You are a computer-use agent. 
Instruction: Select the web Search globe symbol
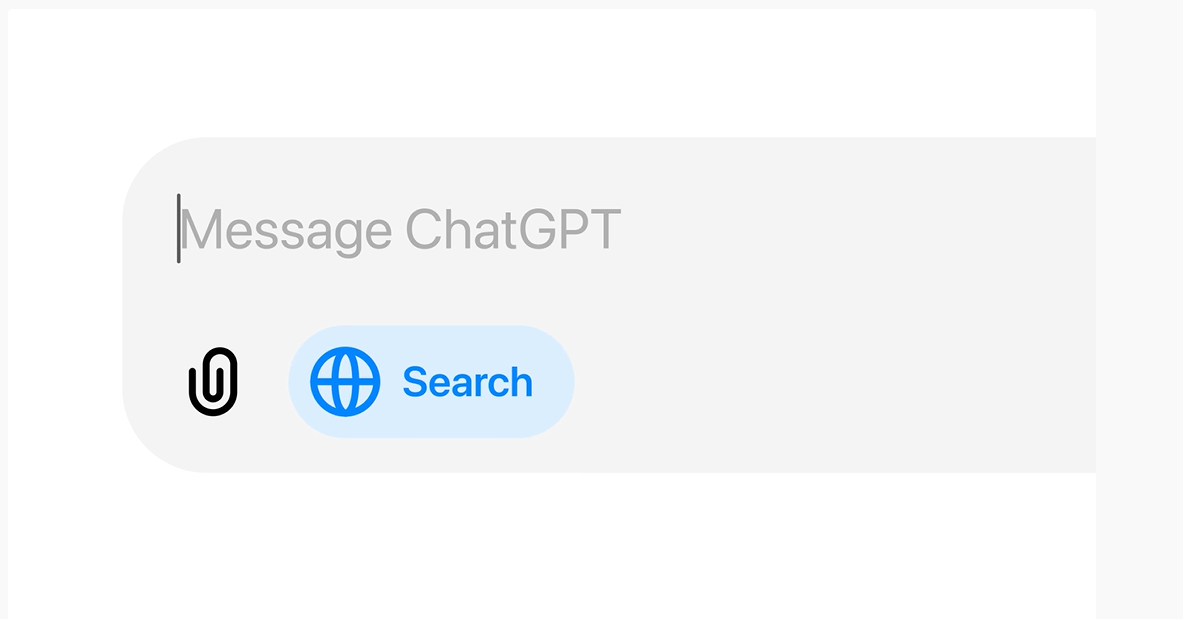point(345,381)
